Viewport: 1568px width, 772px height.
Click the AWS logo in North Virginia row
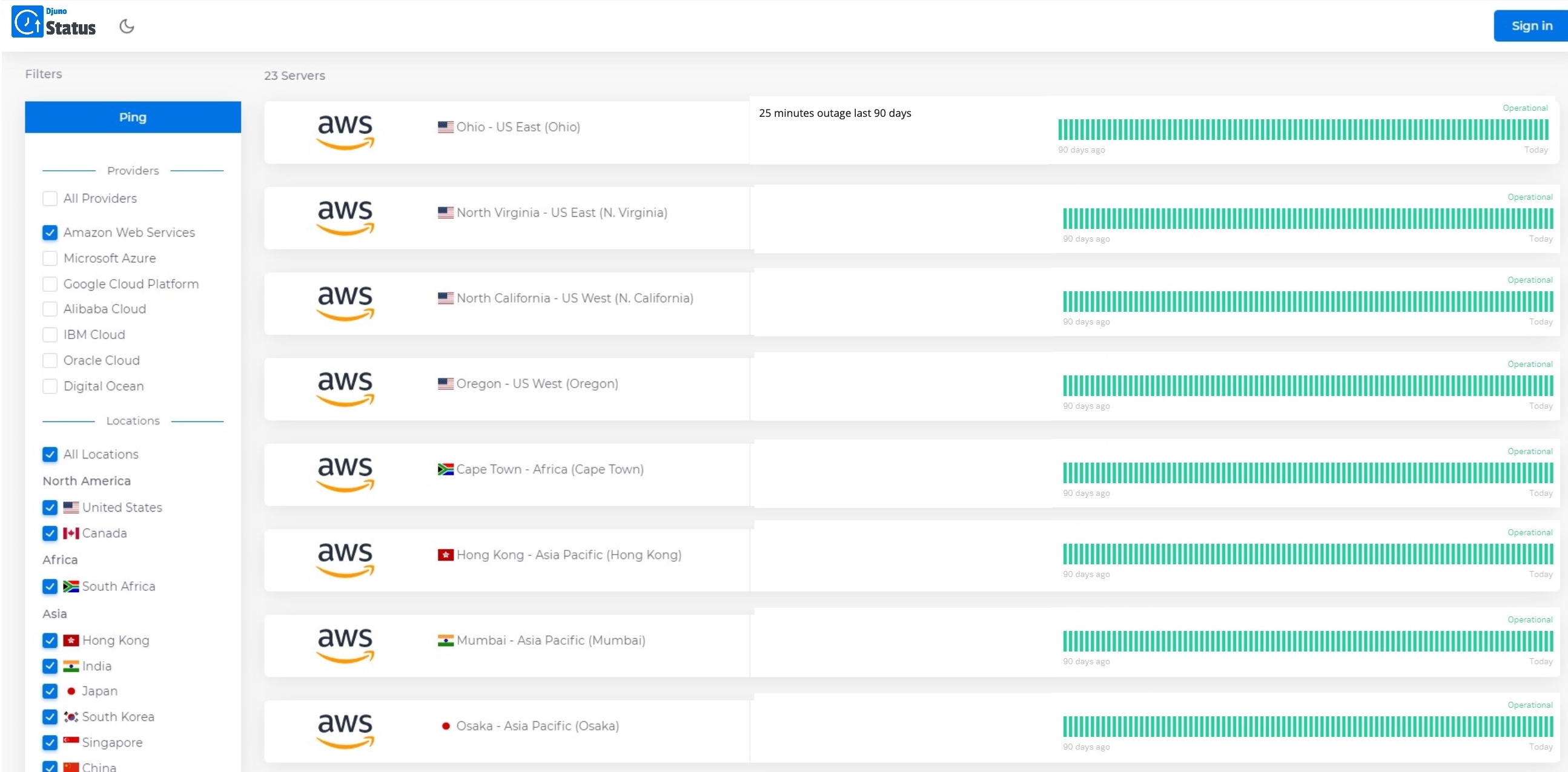345,217
